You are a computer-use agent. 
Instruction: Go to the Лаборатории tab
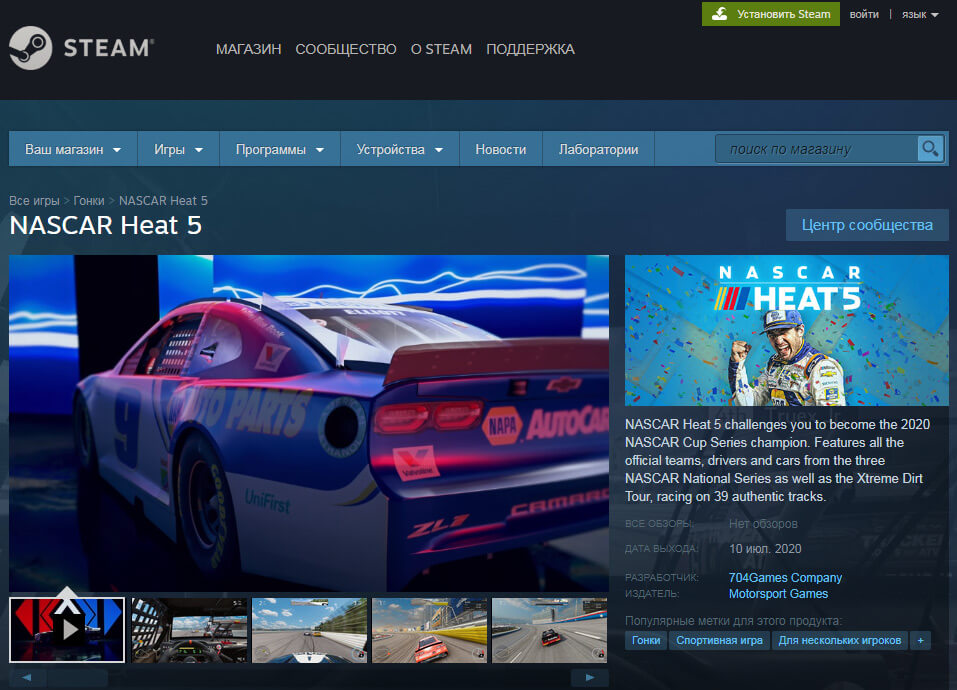[598, 149]
